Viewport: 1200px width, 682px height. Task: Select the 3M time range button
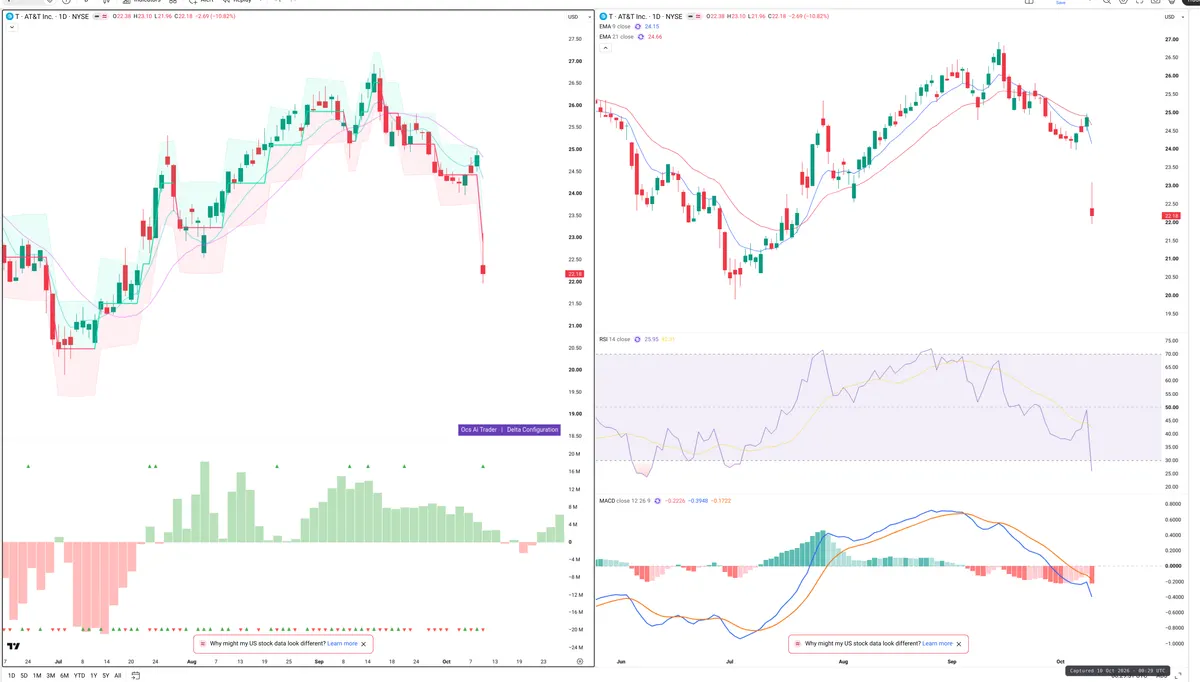(x=51, y=676)
